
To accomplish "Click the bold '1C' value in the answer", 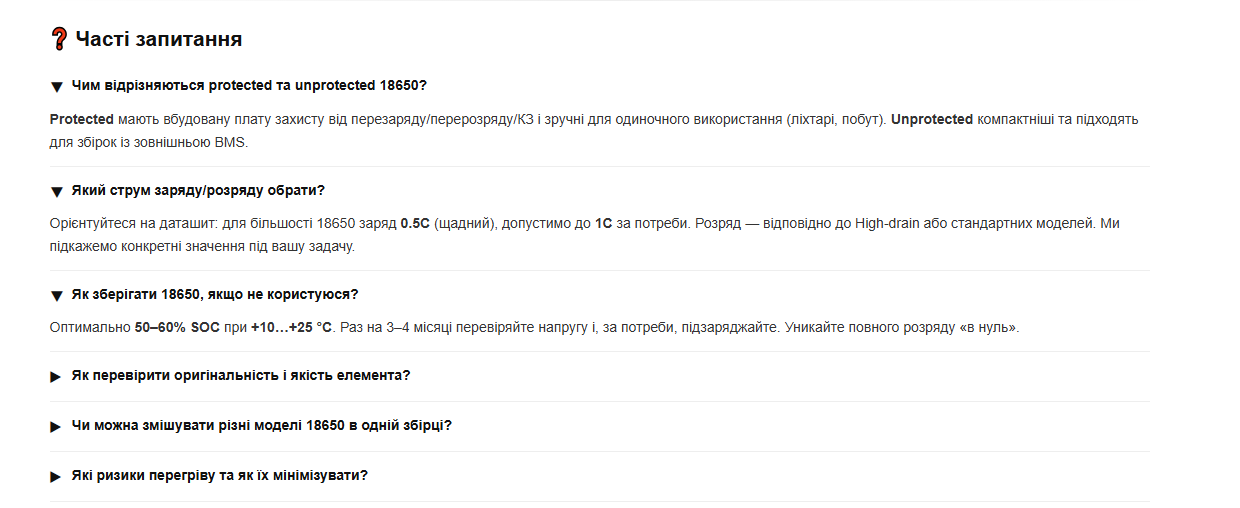I will tap(604, 224).
